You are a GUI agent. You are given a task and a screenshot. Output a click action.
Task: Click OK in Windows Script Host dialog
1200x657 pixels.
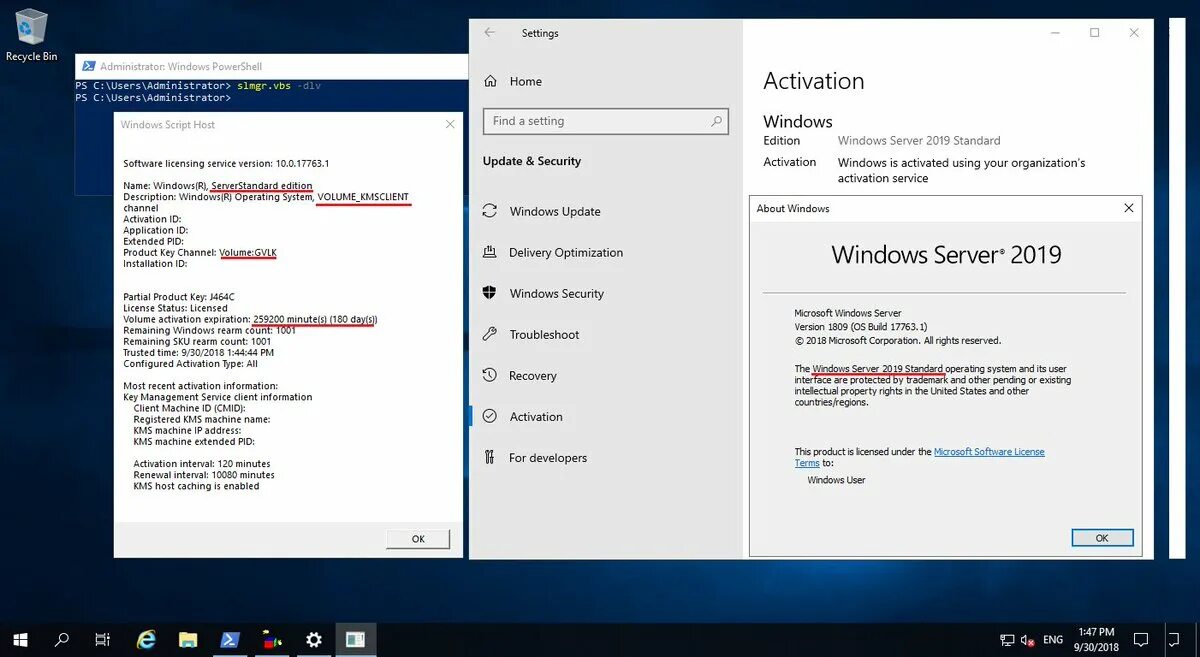pyautogui.click(x=418, y=538)
